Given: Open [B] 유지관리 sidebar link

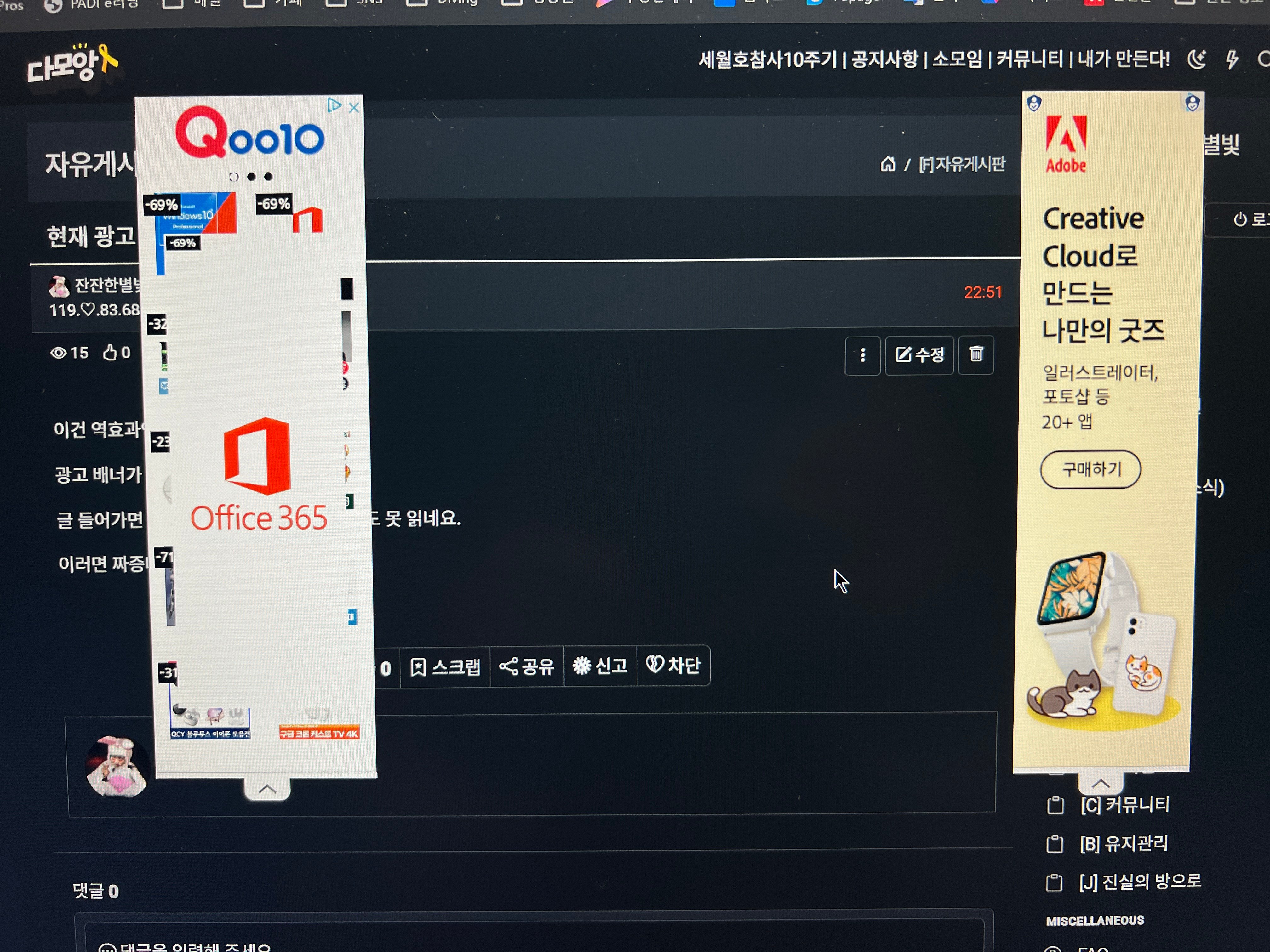Looking at the screenshot, I should click(x=1124, y=843).
